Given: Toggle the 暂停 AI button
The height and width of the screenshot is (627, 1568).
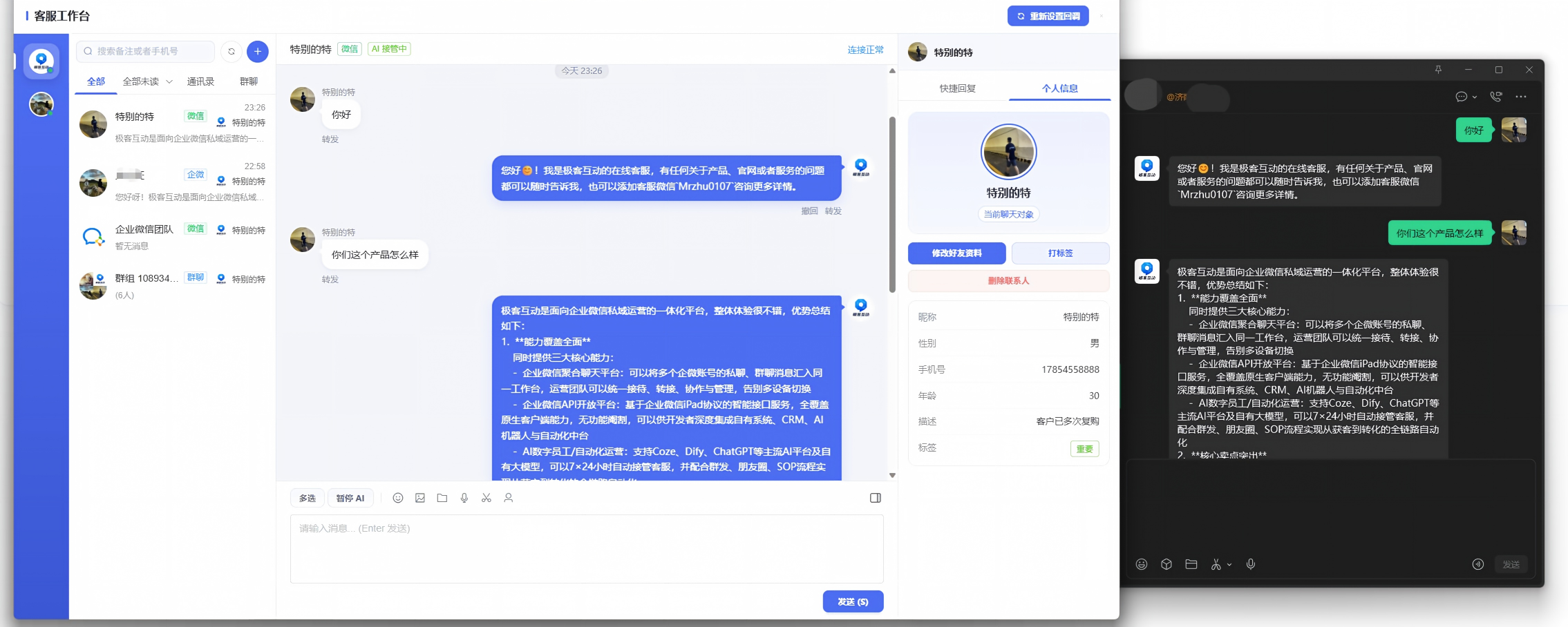Looking at the screenshot, I should point(350,498).
